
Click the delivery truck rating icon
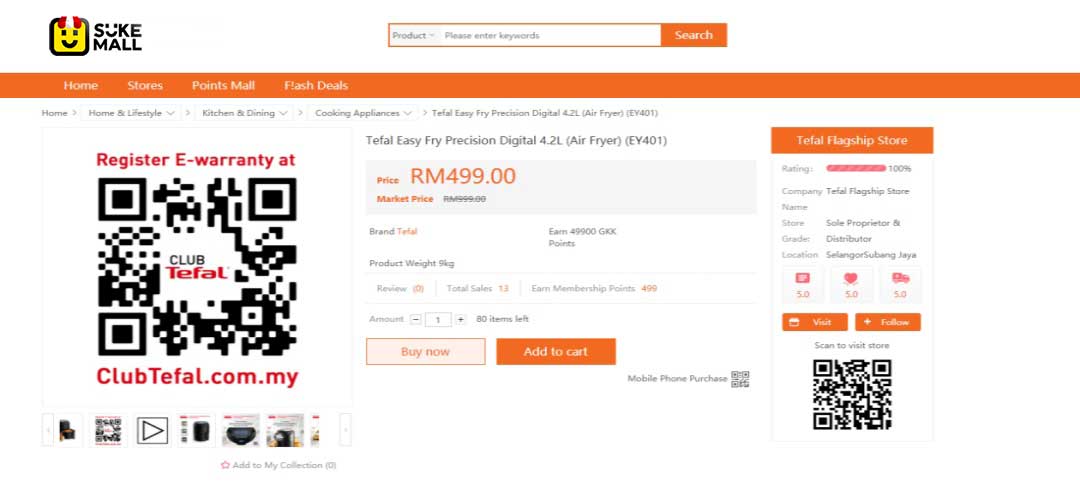pyautogui.click(x=900, y=279)
